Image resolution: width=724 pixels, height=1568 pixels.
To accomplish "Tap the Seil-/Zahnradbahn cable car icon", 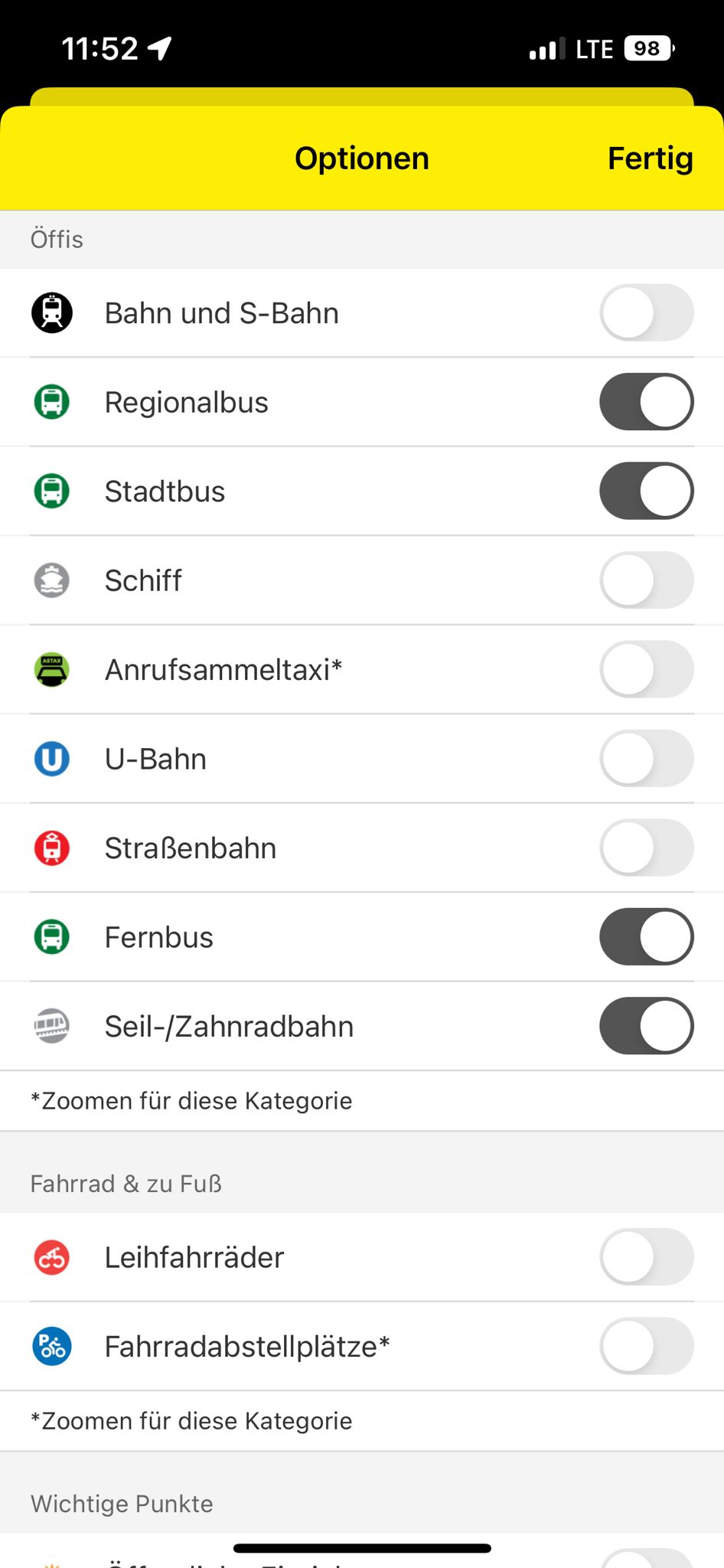I will tap(52, 1026).
